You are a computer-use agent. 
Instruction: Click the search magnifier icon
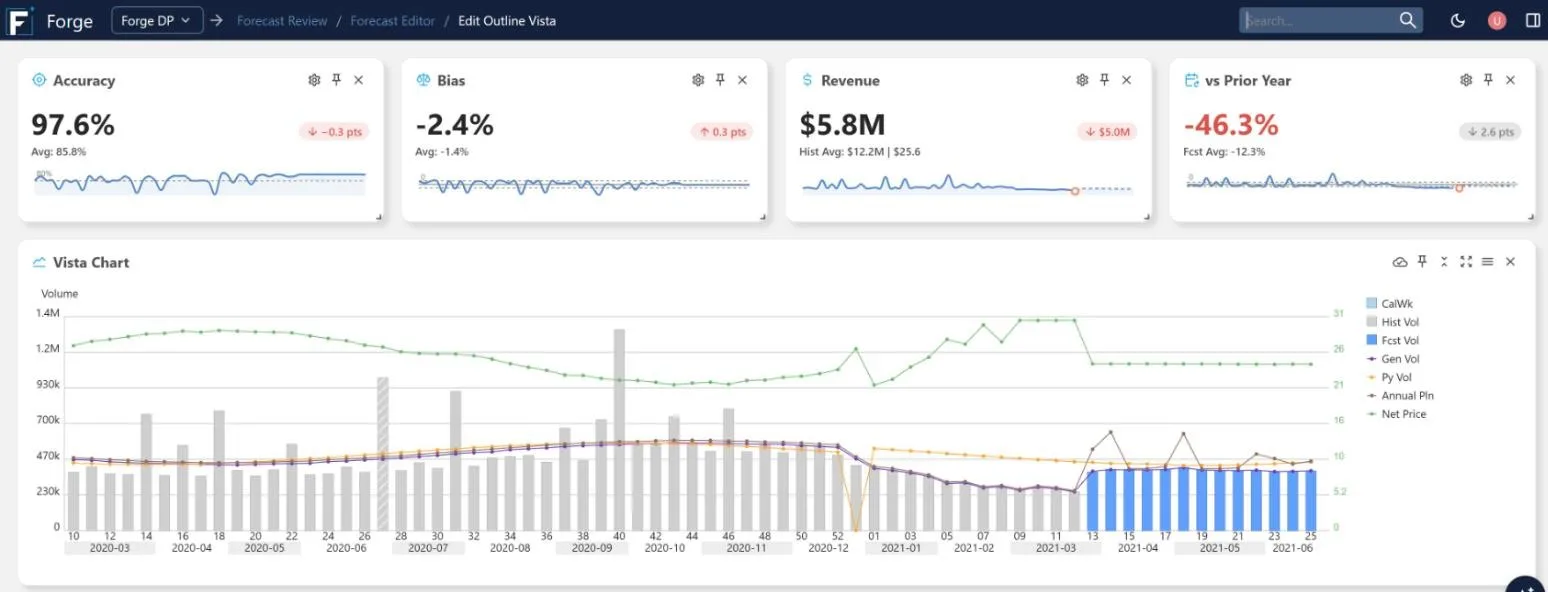click(1408, 20)
